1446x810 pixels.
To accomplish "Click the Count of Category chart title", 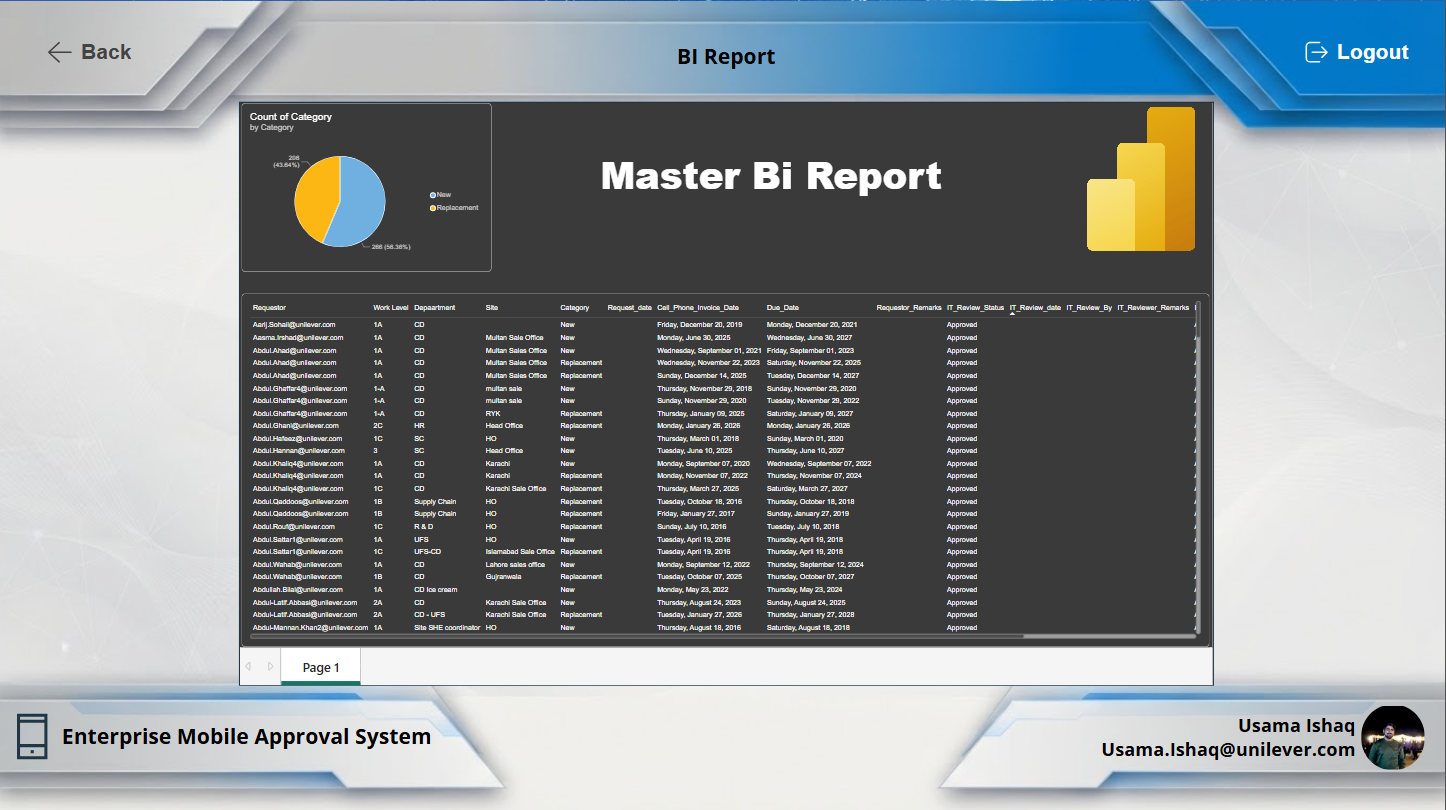I will (291, 117).
